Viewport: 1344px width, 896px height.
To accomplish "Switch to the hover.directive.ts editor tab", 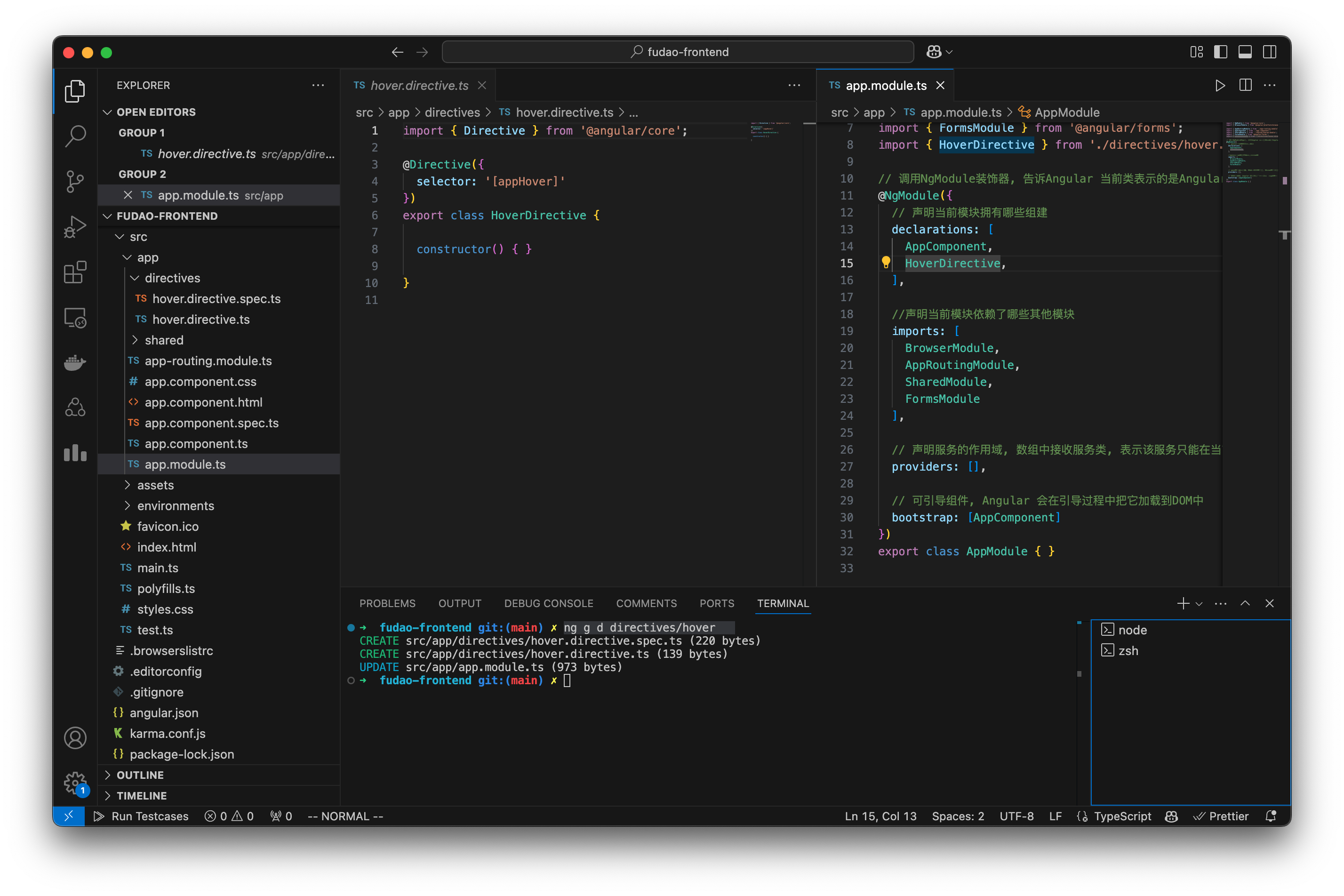I will click(419, 85).
